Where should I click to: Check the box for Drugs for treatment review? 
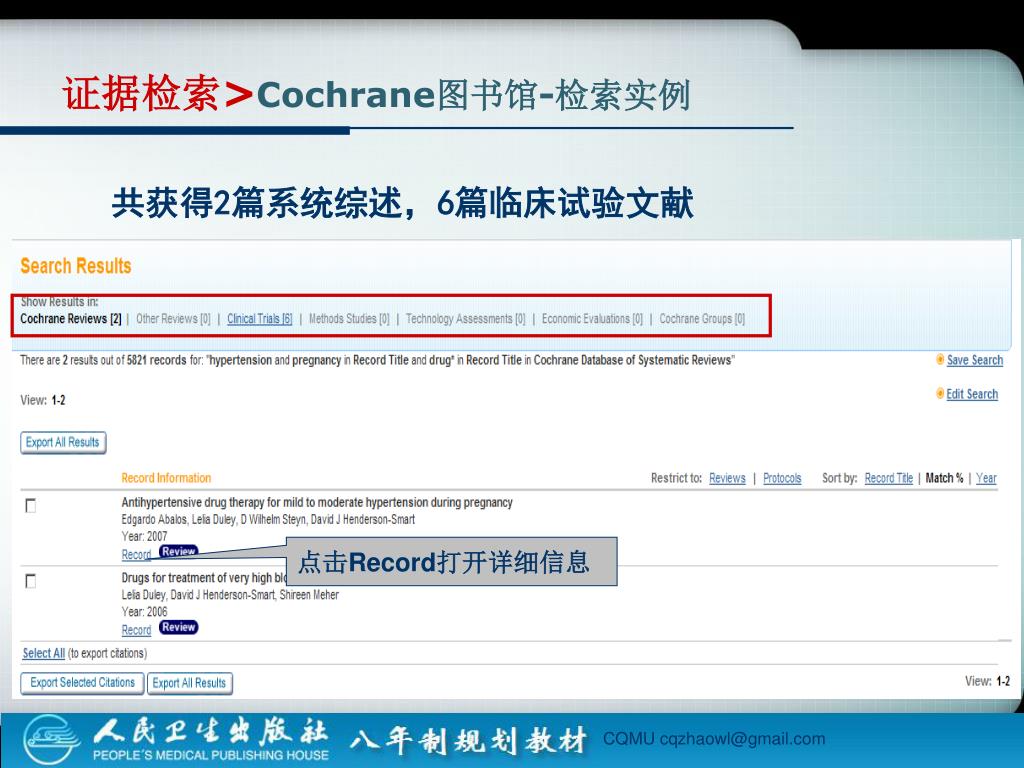coord(30,581)
